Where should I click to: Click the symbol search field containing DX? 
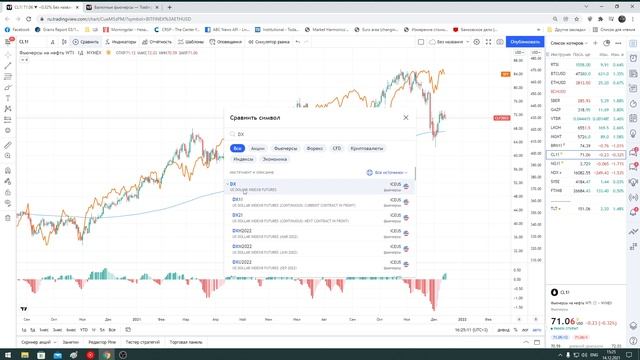320,134
